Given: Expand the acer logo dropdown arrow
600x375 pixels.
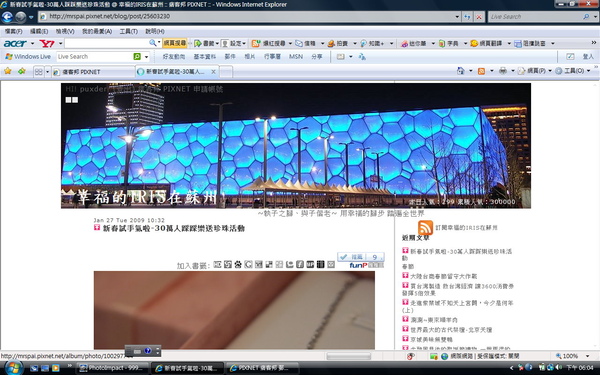Looking at the screenshot, I should [x=33, y=44].
